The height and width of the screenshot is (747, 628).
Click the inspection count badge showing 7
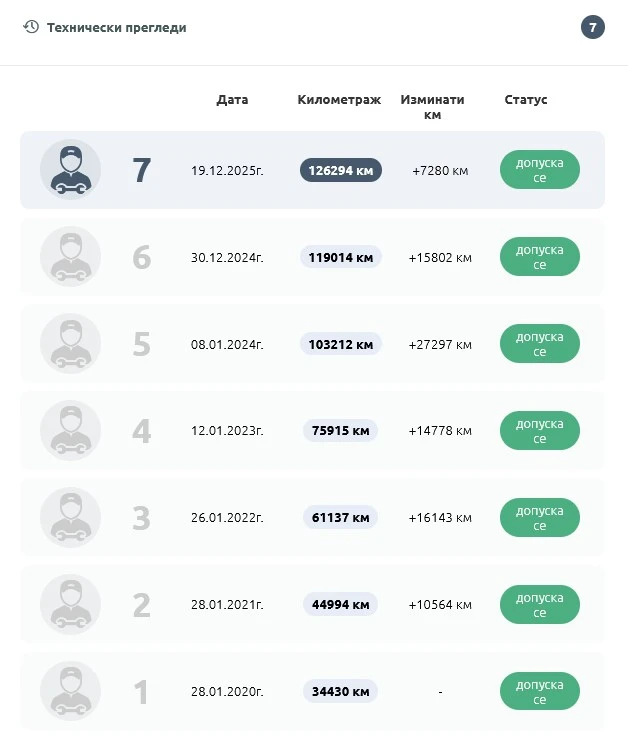click(593, 27)
